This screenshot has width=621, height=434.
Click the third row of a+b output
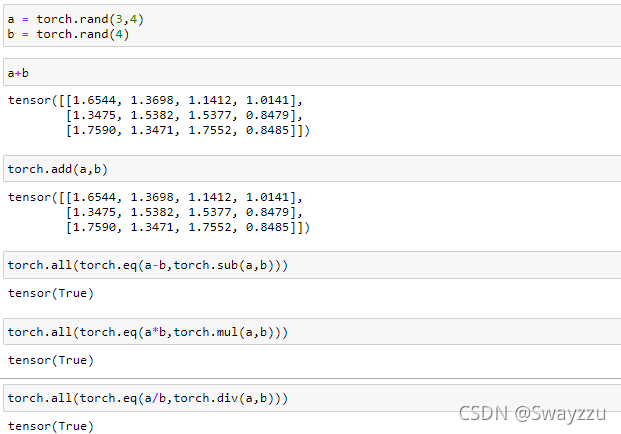point(187,130)
